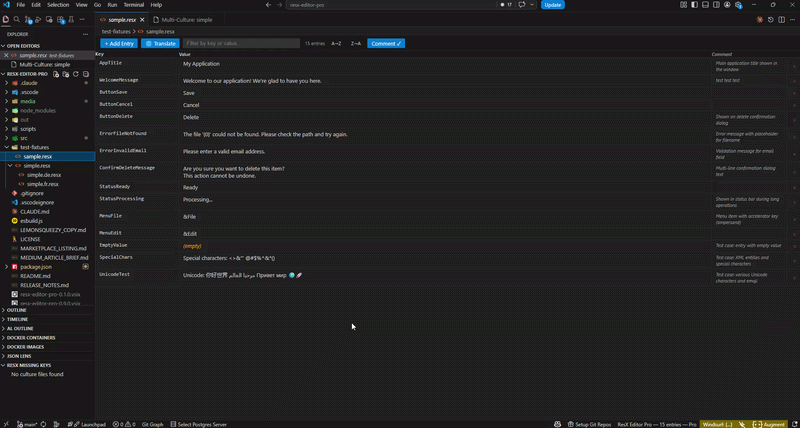
Task: Edit the ButtonCancel value field
Action: pyautogui.click(x=444, y=105)
